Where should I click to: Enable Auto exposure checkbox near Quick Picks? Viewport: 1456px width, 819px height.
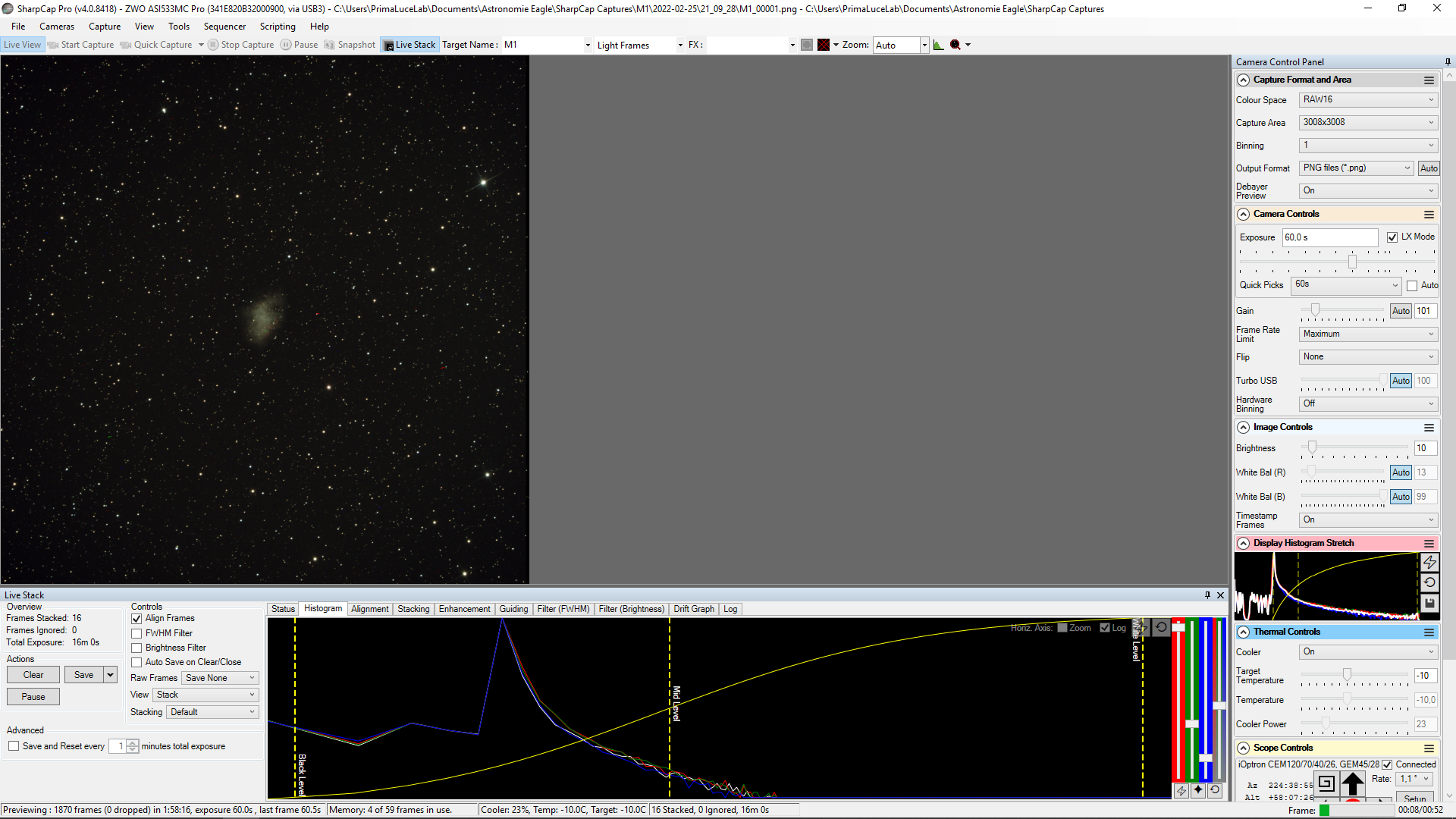click(1412, 286)
